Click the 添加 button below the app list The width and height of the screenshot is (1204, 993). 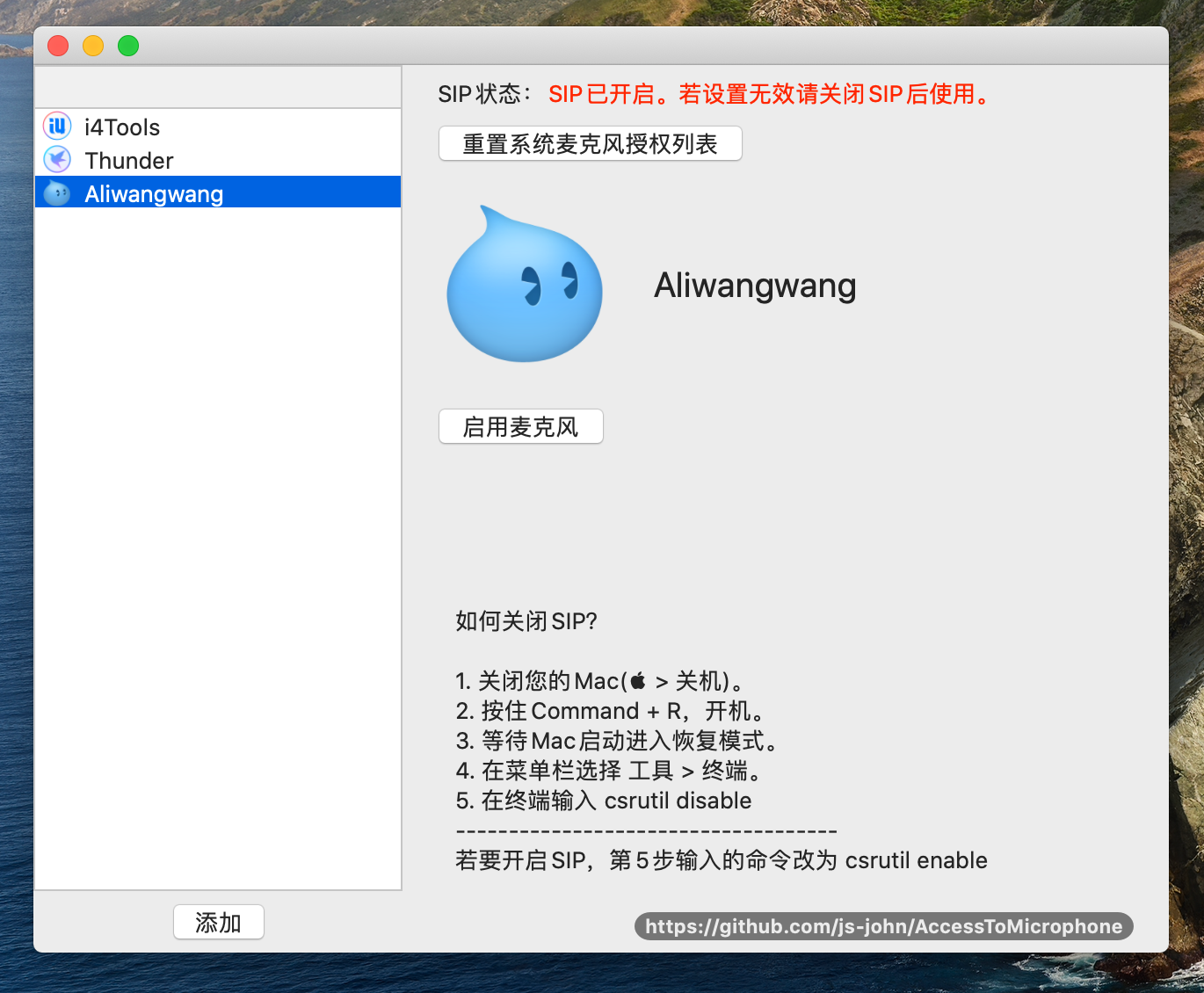point(218,922)
